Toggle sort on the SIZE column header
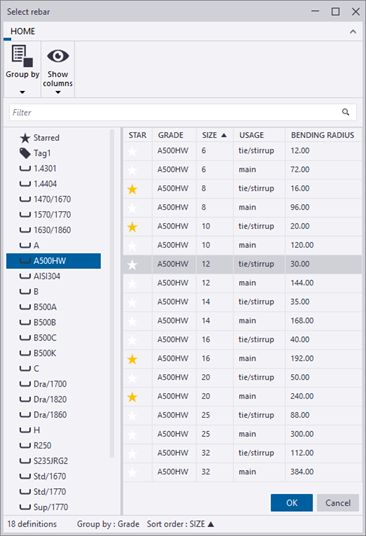This screenshot has height=536, width=366. [215, 135]
